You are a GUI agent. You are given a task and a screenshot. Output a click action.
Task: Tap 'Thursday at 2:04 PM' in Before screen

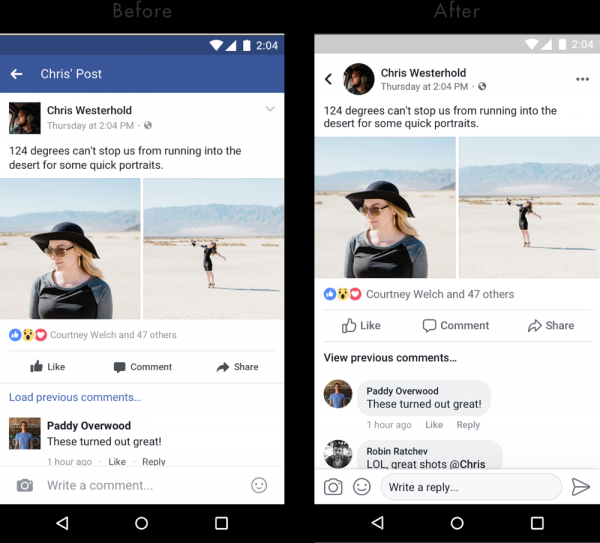point(90,126)
